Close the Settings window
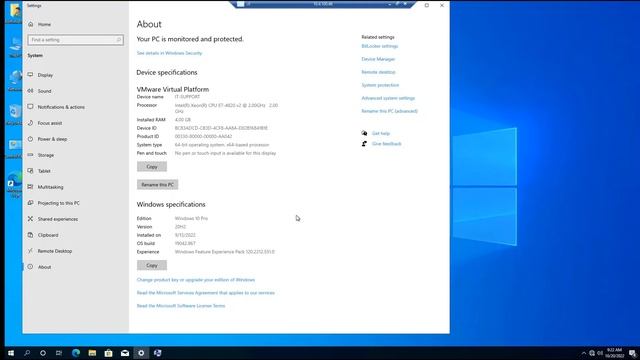Screen dimensions: 640x360 pos(442,5)
